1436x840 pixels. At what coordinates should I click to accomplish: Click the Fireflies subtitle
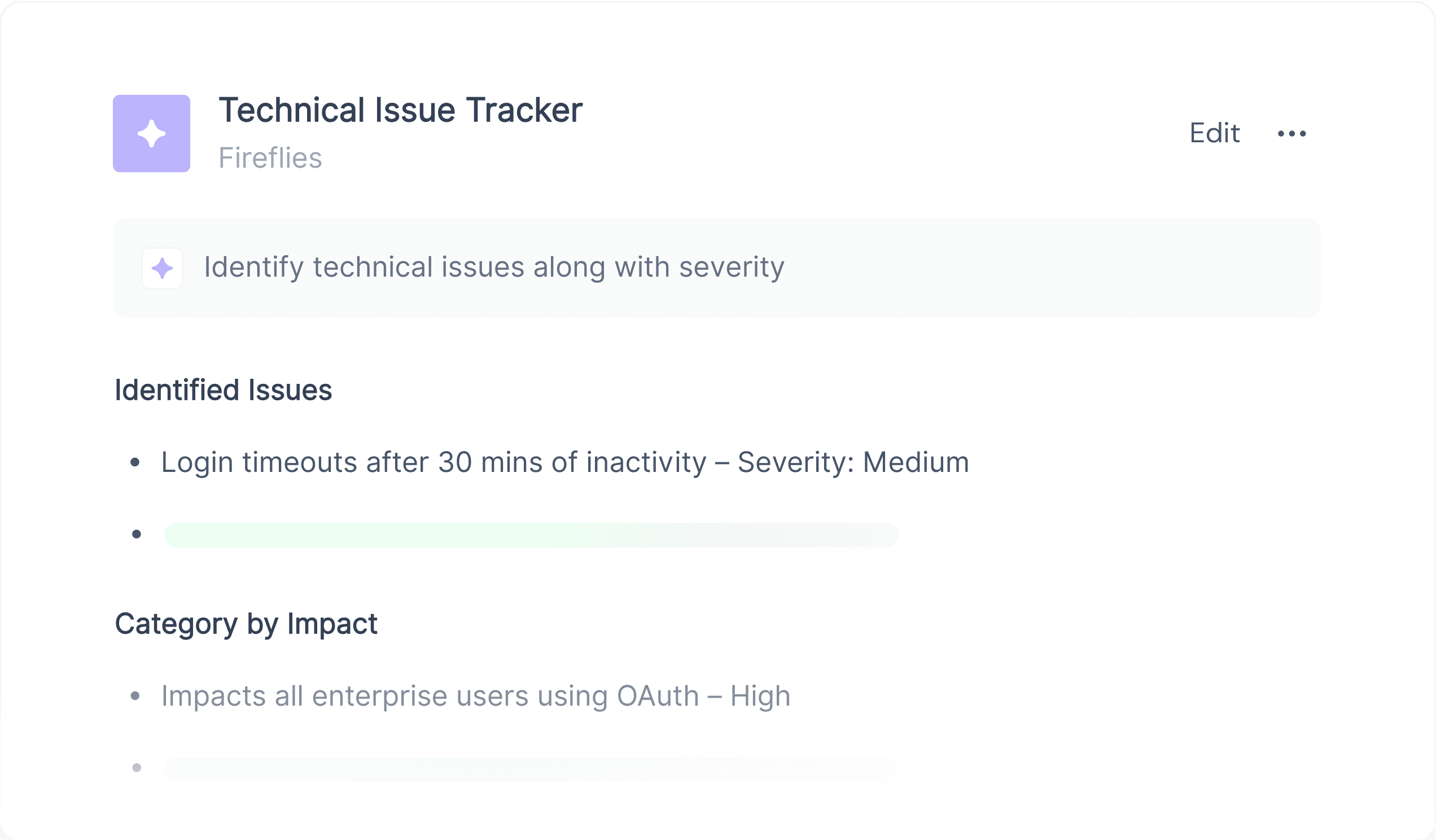click(x=270, y=158)
